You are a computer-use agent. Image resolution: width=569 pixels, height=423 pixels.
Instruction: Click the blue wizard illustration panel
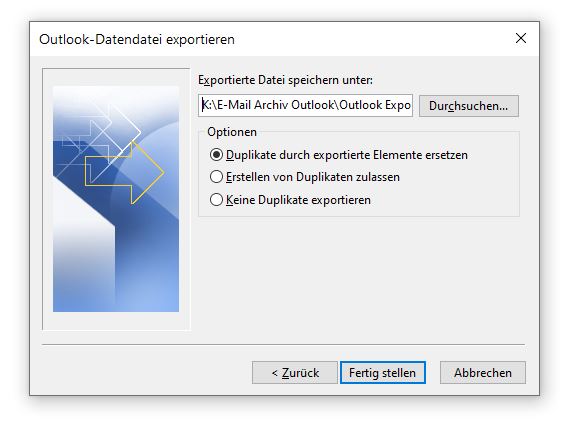tap(116, 199)
